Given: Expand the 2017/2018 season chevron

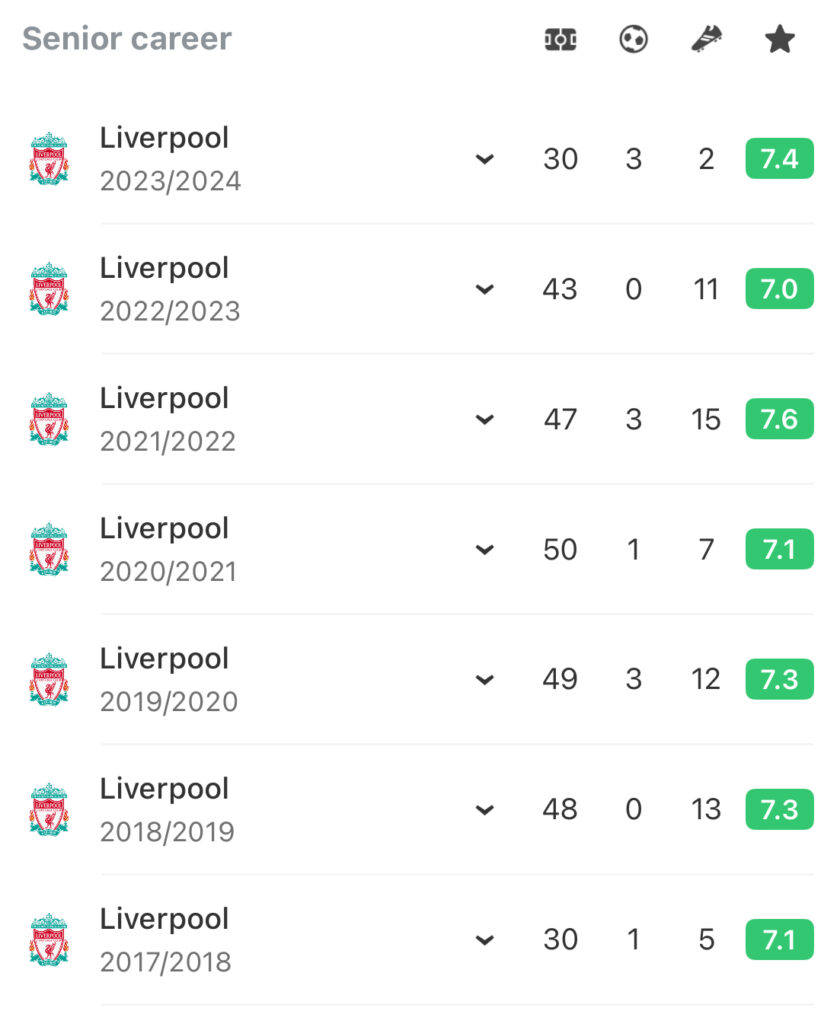Looking at the screenshot, I should (485, 940).
